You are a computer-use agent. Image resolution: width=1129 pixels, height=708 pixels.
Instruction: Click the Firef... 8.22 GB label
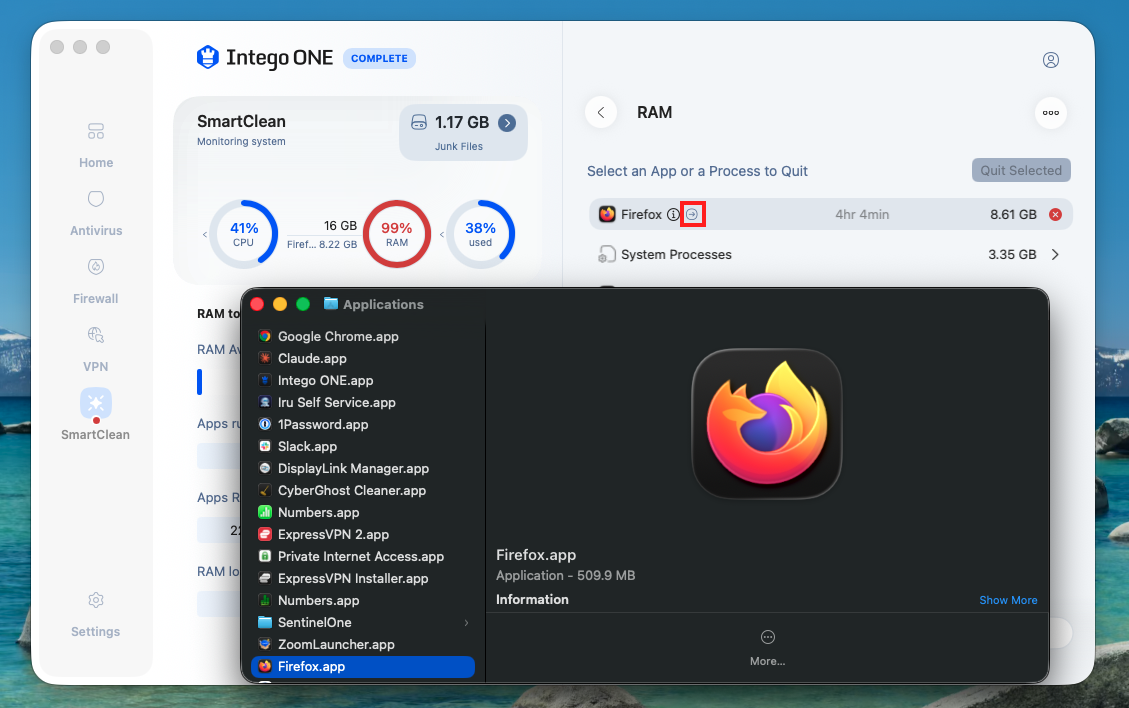322,244
